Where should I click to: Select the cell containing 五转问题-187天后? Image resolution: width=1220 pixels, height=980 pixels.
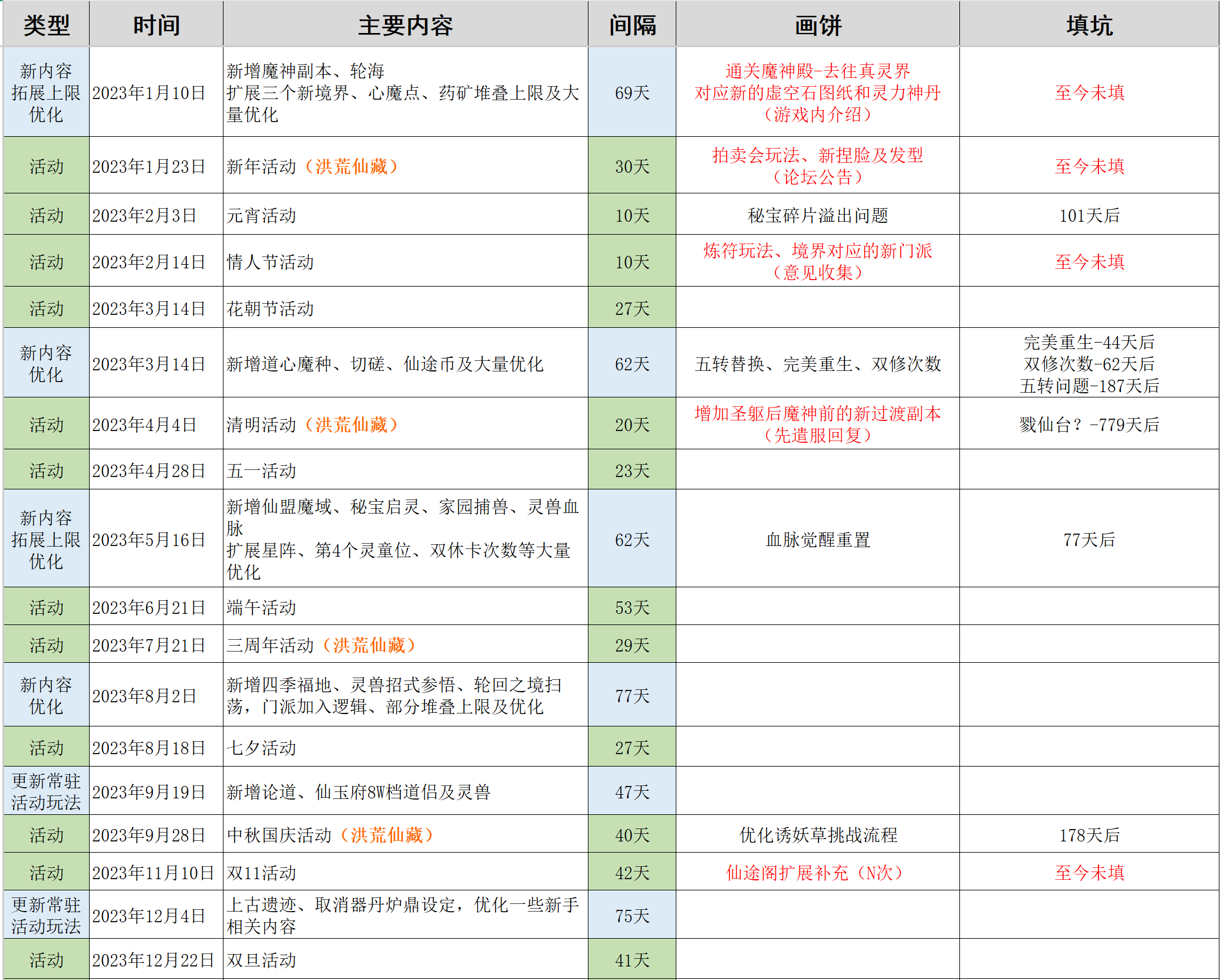[x=1089, y=363]
